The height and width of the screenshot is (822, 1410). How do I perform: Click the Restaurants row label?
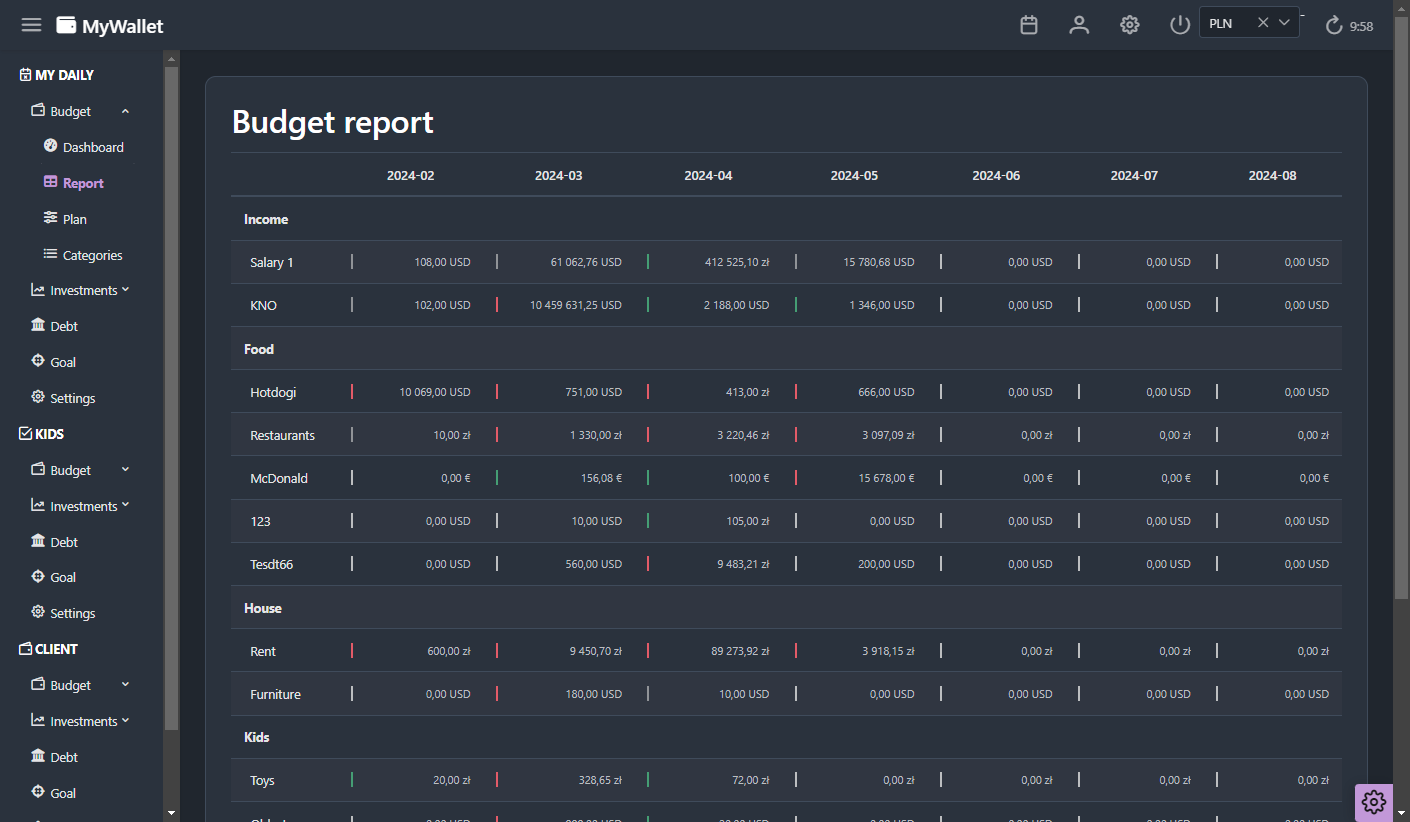[x=282, y=435]
